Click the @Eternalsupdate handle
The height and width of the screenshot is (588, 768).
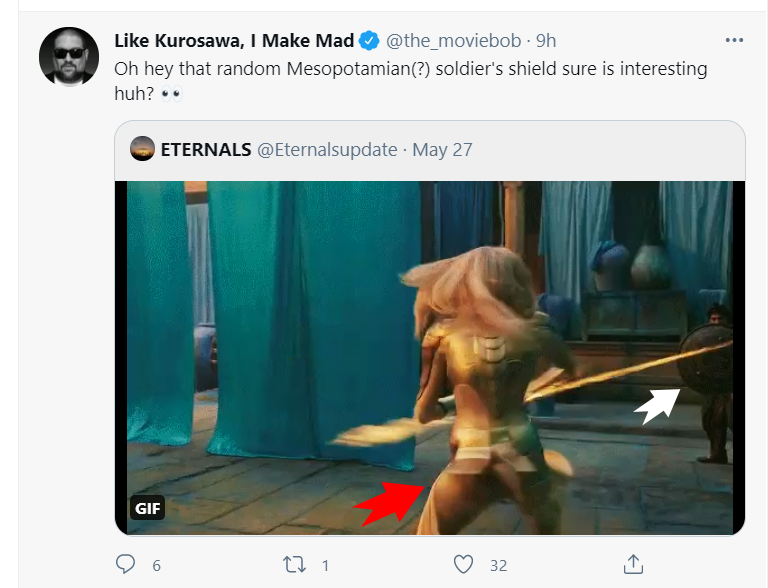pyautogui.click(x=329, y=150)
